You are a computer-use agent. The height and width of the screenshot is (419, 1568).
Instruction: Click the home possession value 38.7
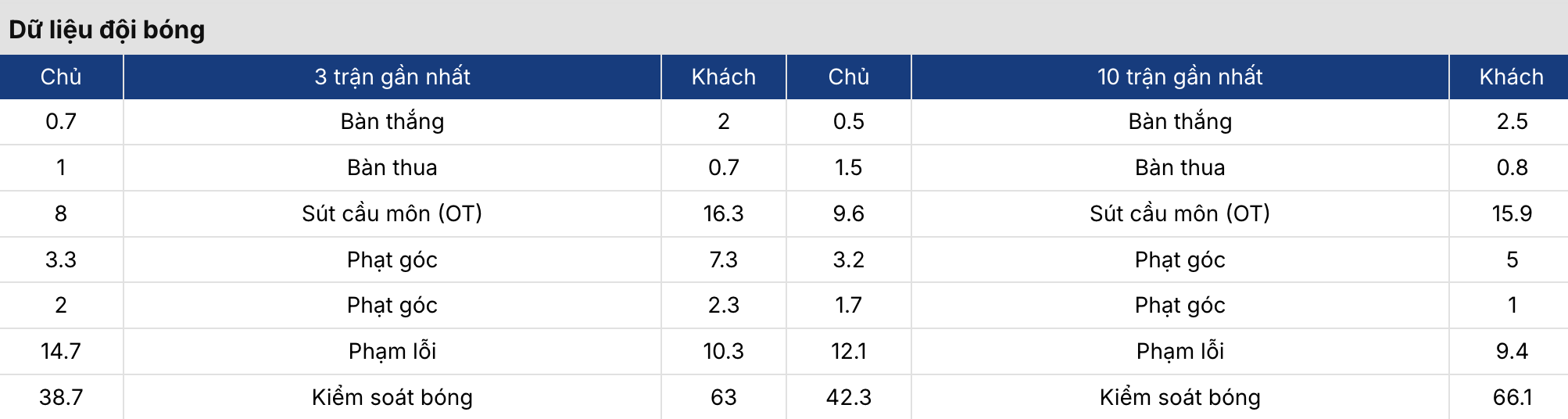(61, 397)
